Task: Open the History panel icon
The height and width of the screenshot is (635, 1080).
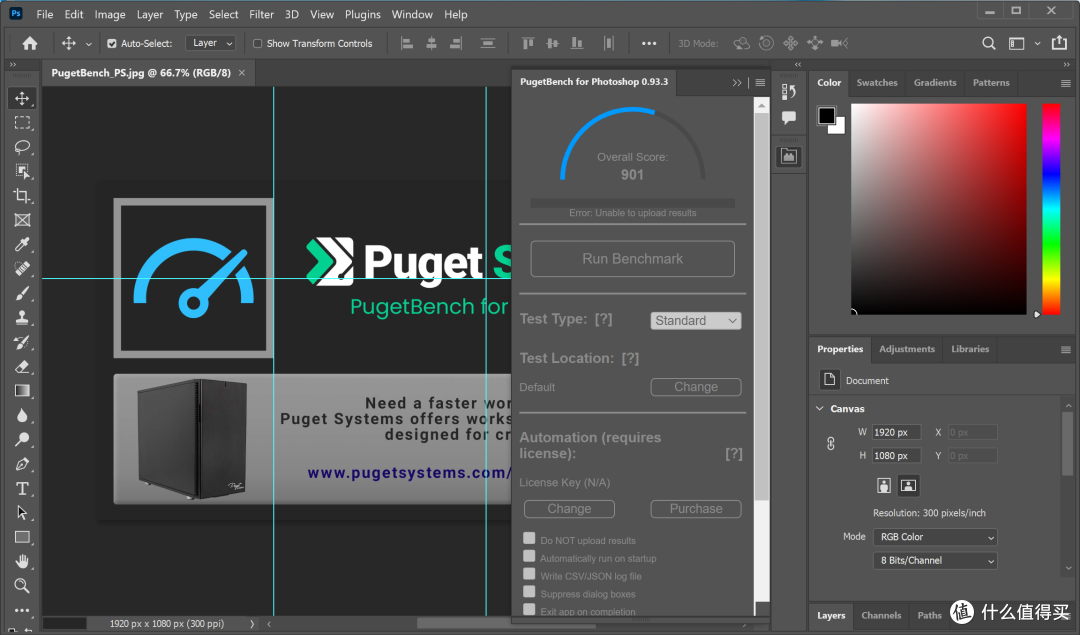Action: click(789, 92)
